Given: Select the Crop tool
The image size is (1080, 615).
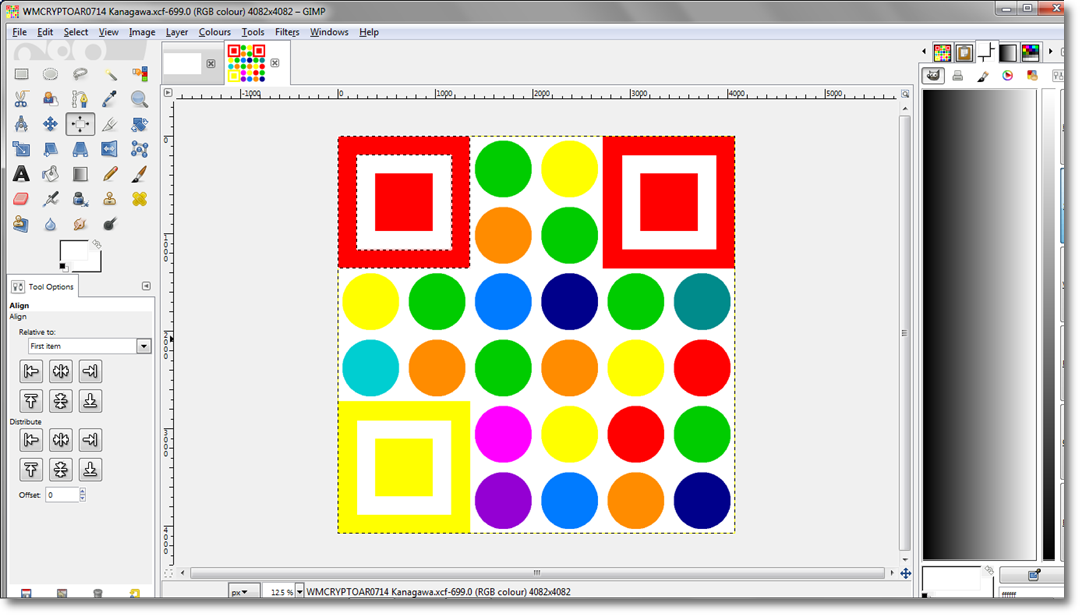Looking at the screenshot, I should [x=110, y=124].
